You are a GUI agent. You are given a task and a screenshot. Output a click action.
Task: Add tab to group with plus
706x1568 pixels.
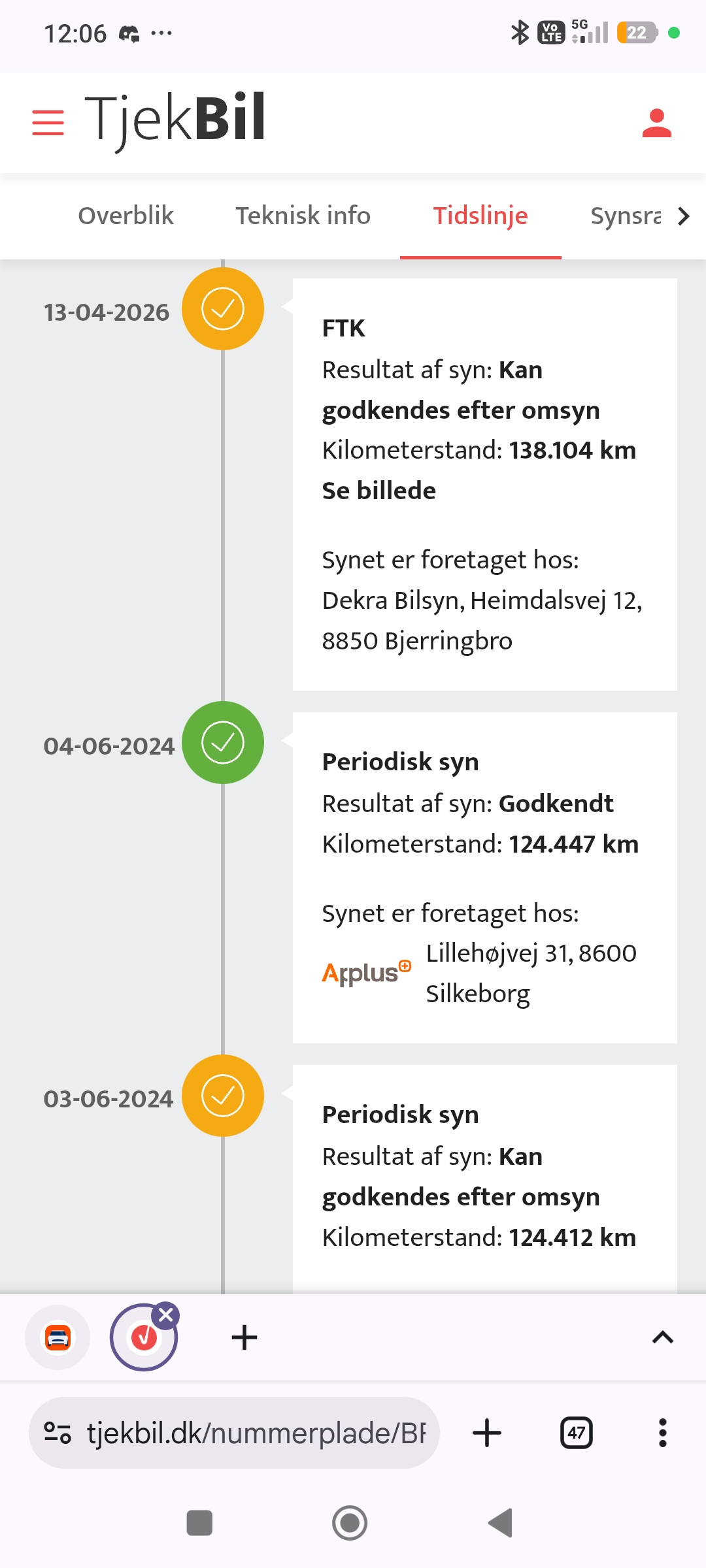click(244, 1337)
